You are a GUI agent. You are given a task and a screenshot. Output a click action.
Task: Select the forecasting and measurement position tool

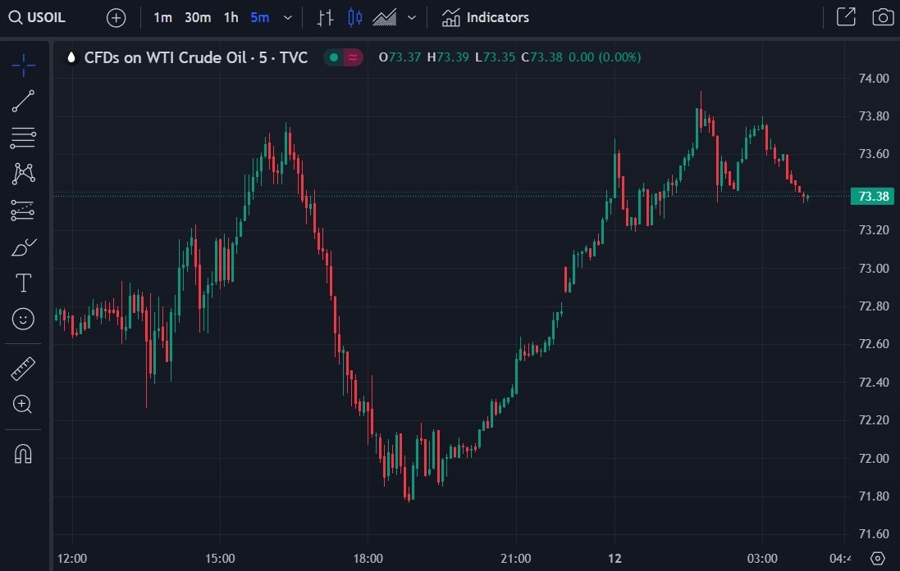click(x=23, y=211)
